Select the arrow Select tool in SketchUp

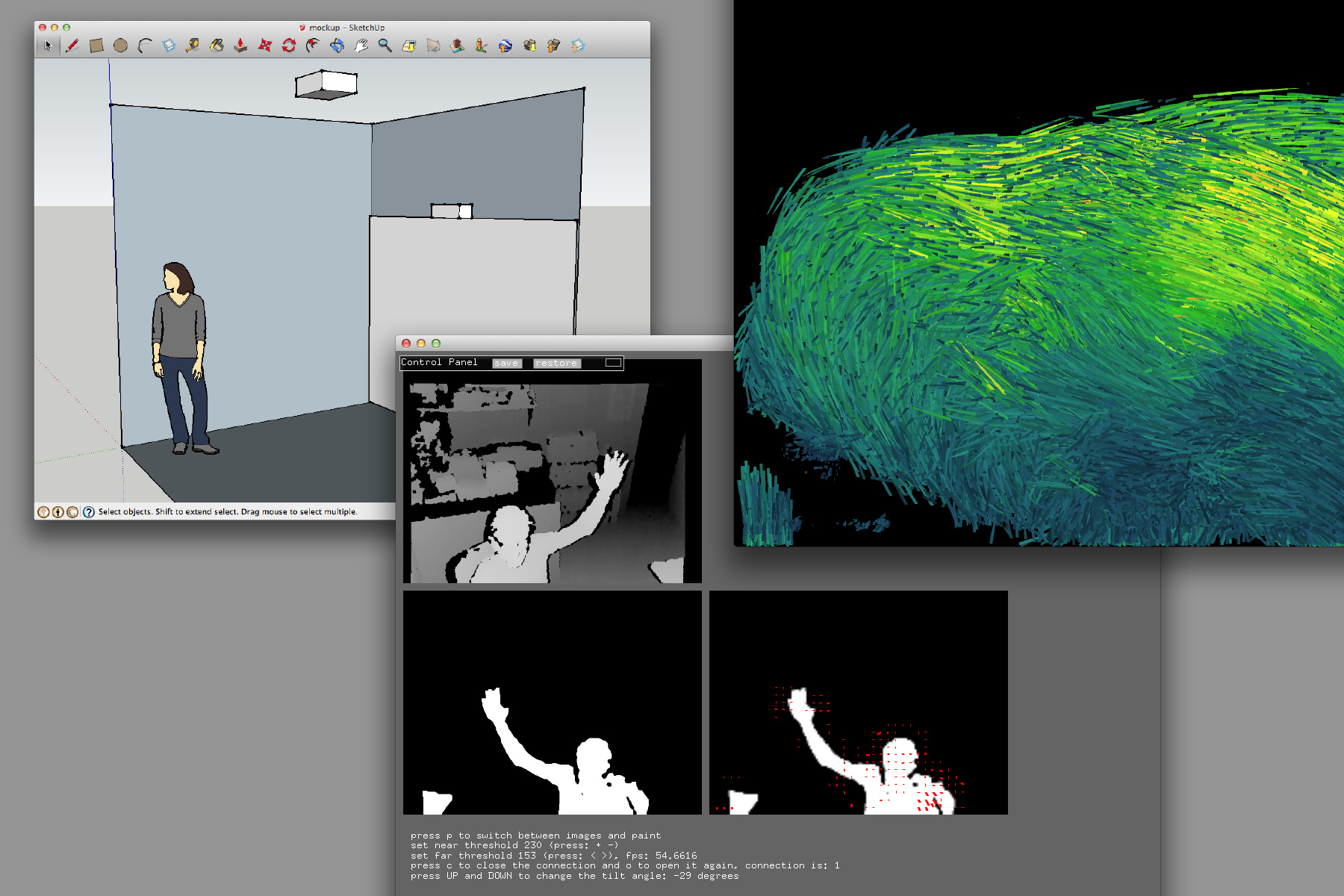tap(48, 46)
